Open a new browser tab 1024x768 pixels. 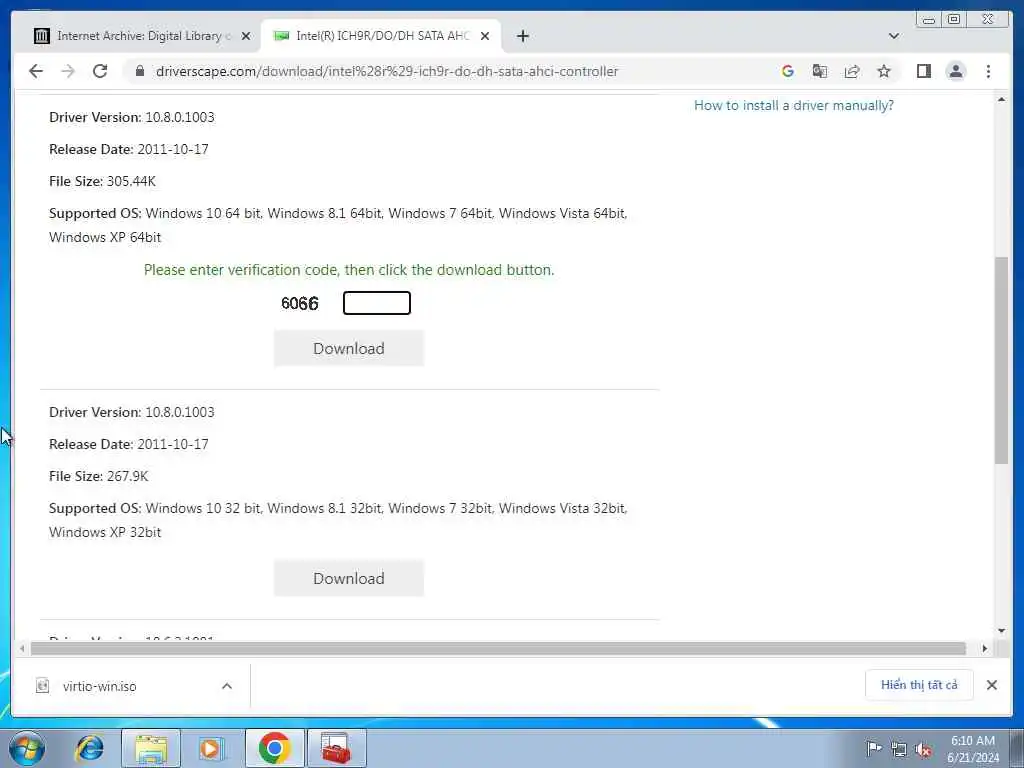(x=522, y=36)
